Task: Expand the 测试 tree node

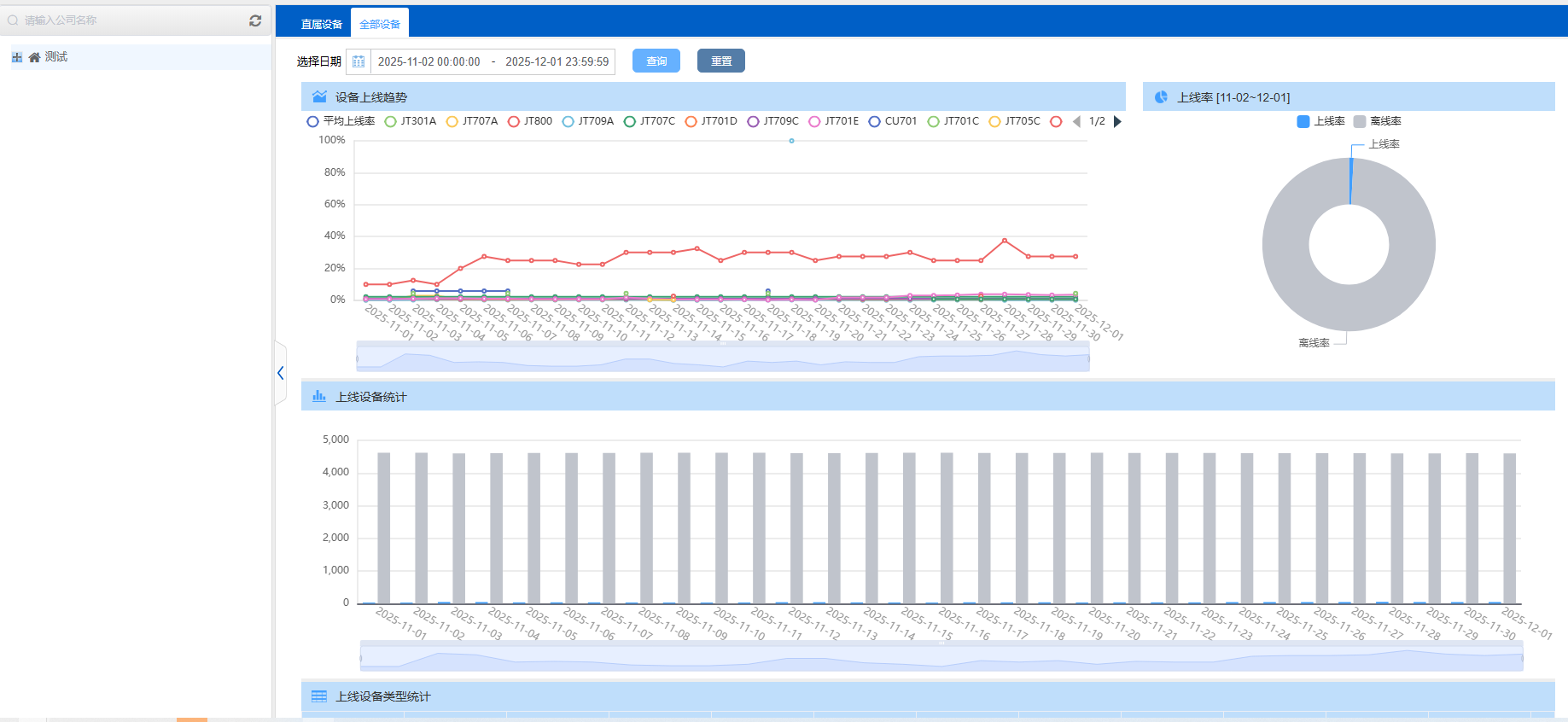Action: (17, 57)
